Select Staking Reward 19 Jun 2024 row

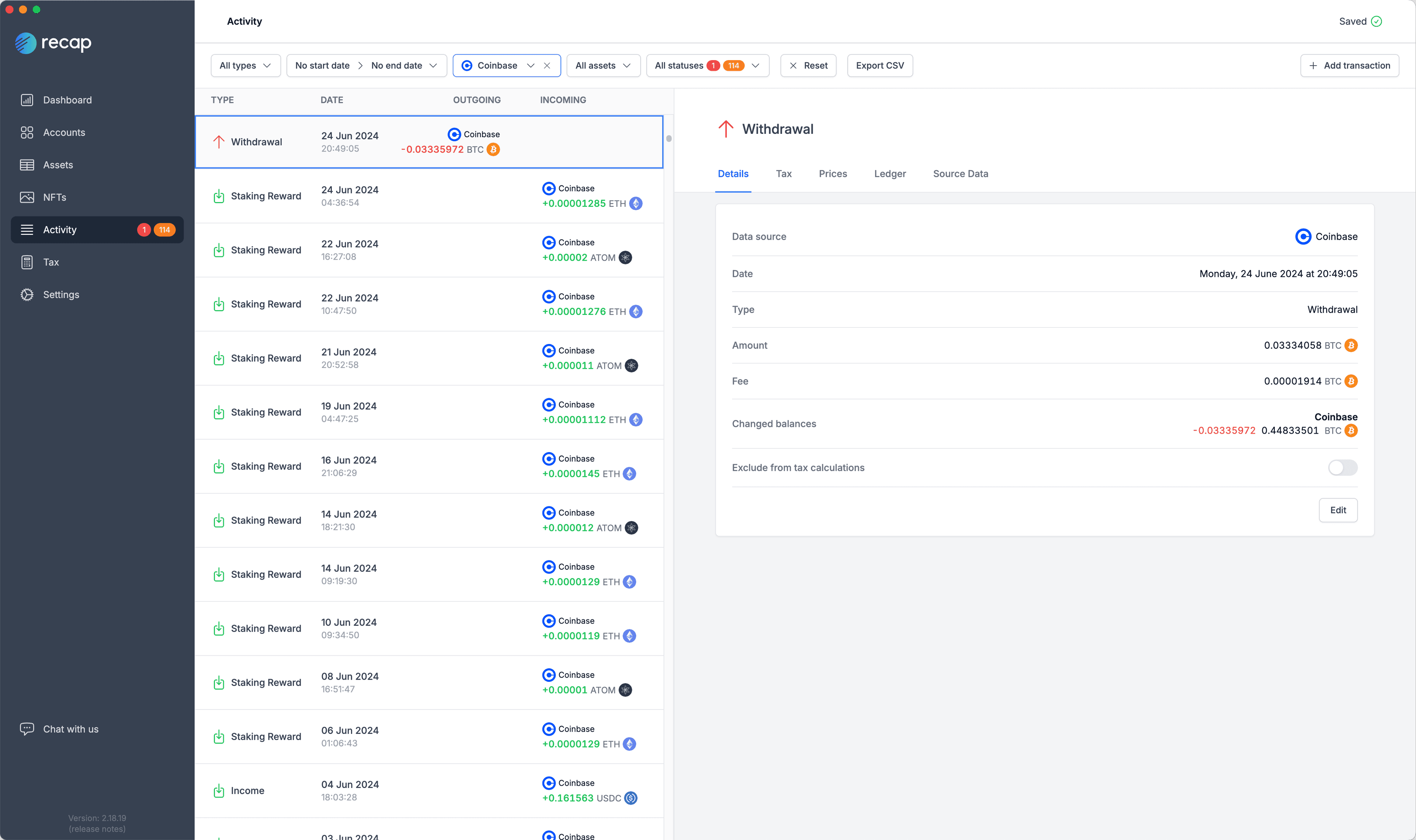[x=429, y=412]
